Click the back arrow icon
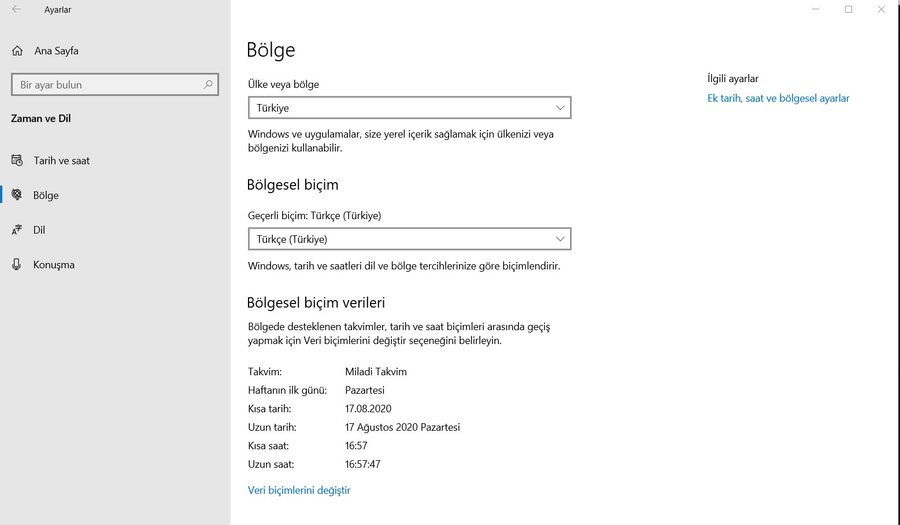This screenshot has width=900, height=525. pos(16,10)
